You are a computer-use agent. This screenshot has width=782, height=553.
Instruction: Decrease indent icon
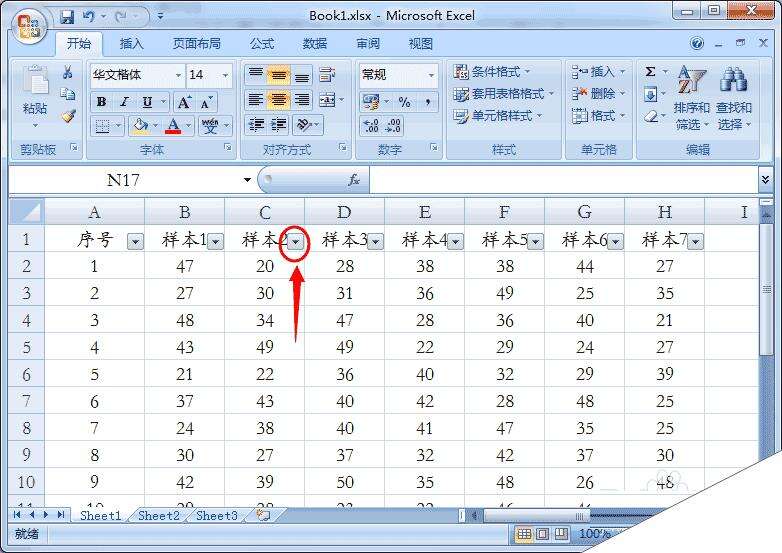click(256, 125)
